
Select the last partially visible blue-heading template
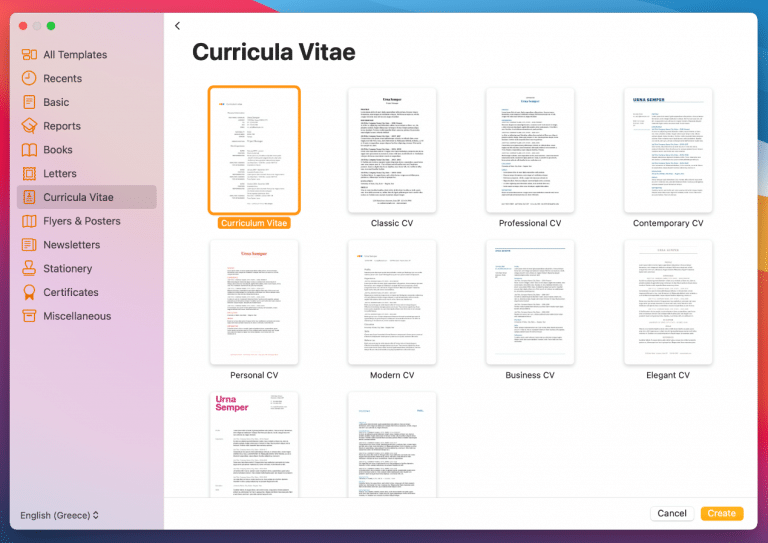(392, 445)
